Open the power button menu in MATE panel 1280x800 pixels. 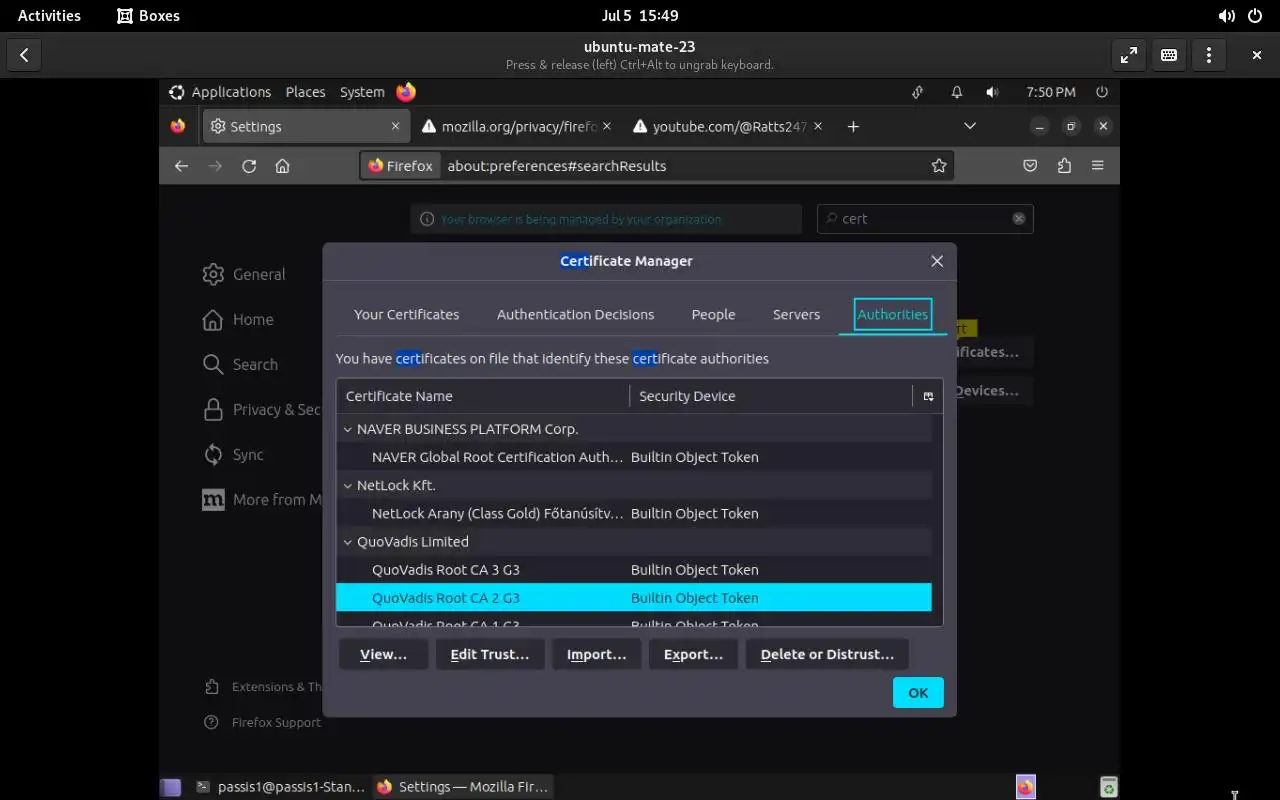click(1102, 92)
